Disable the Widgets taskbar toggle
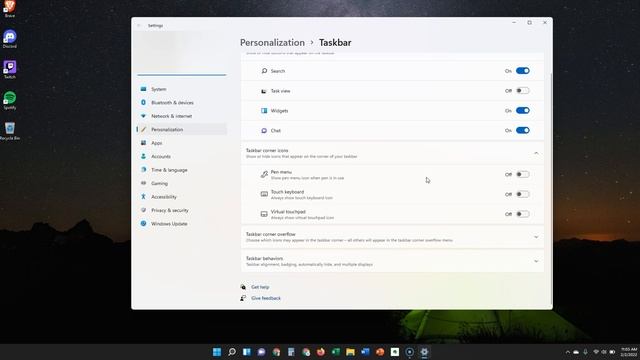 tap(522, 111)
